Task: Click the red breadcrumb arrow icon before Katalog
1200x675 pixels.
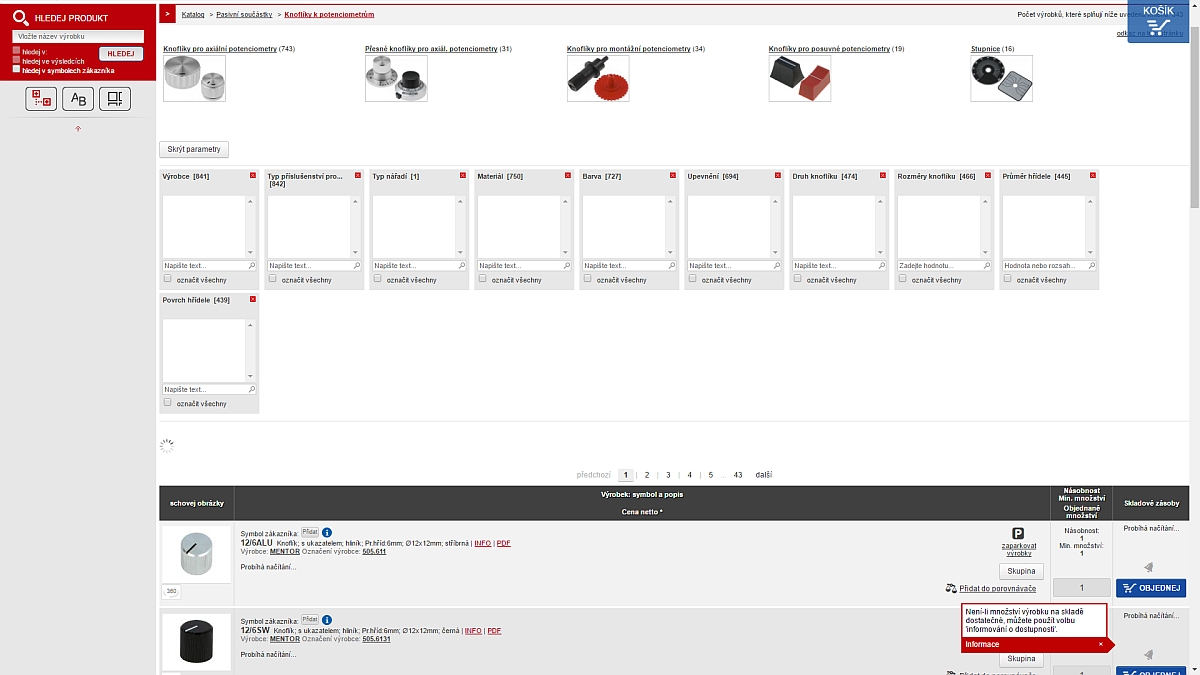Action: pyautogui.click(x=168, y=14)
